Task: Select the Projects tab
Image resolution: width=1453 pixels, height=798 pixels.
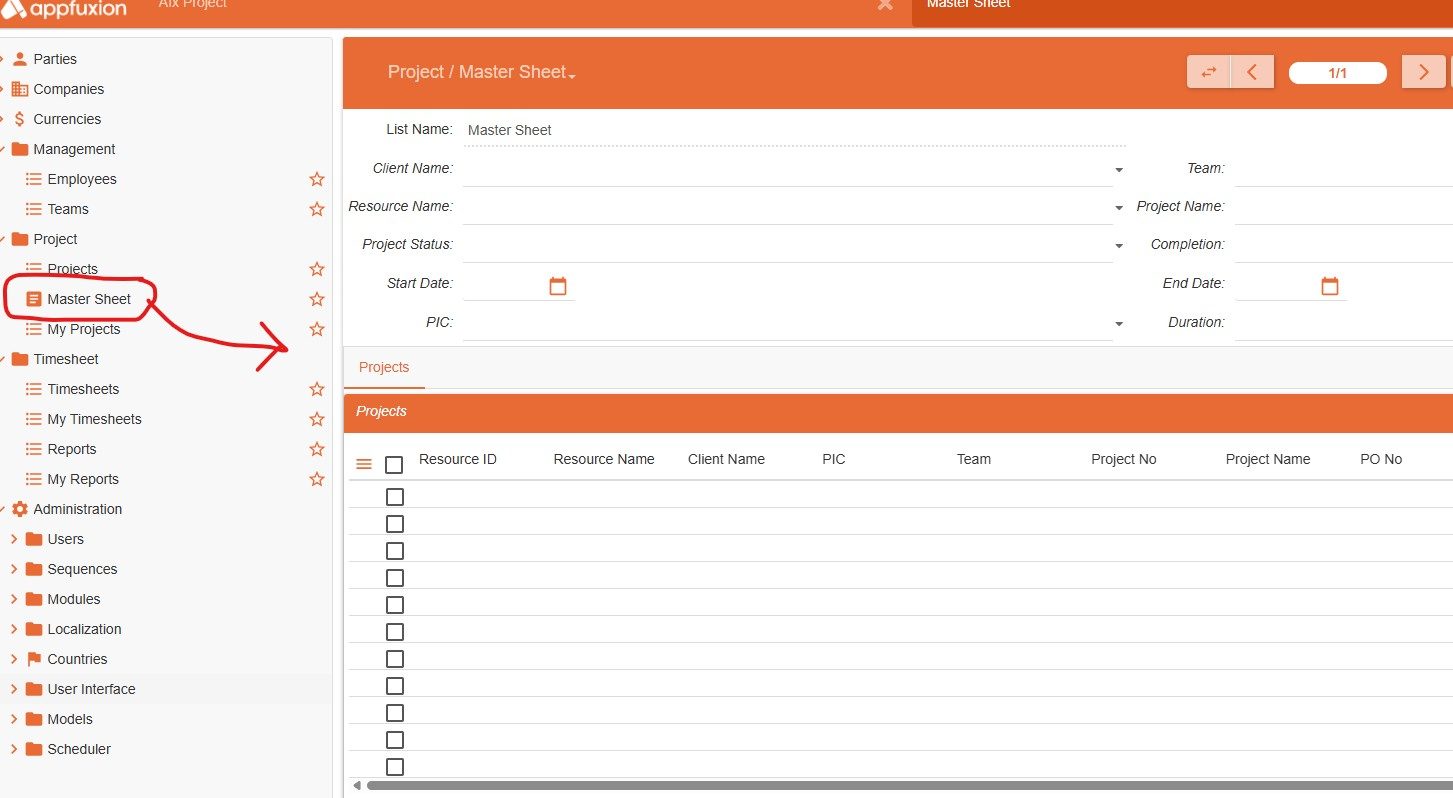Action: 384,367
